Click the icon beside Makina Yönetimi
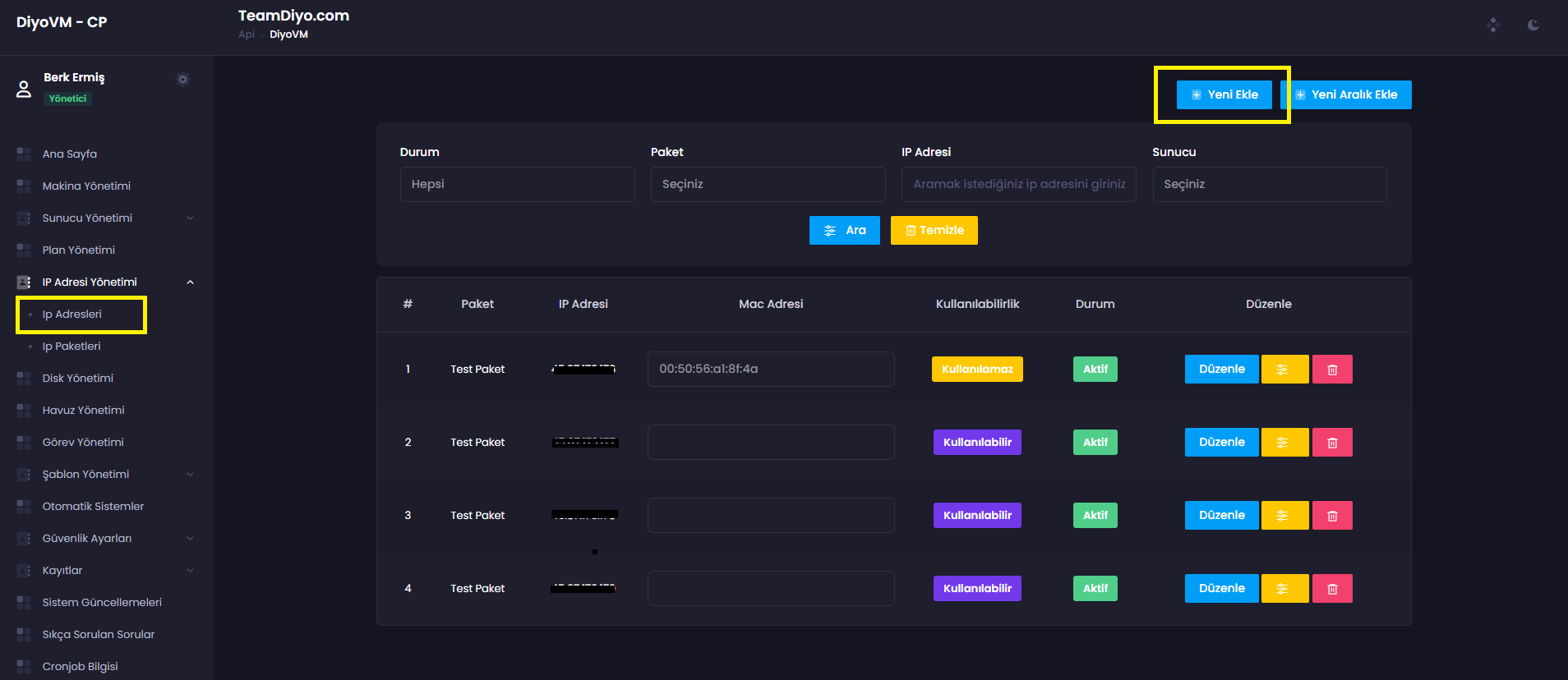The width and height of the screenshot is (1568, 680). [24, 186]
